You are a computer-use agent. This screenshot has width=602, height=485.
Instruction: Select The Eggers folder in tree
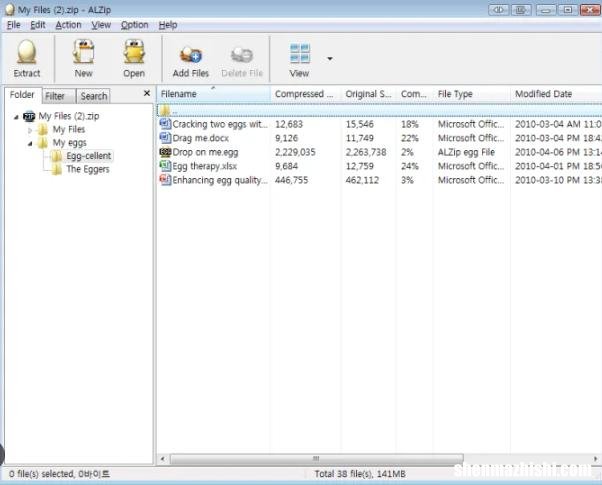(88, 169)
